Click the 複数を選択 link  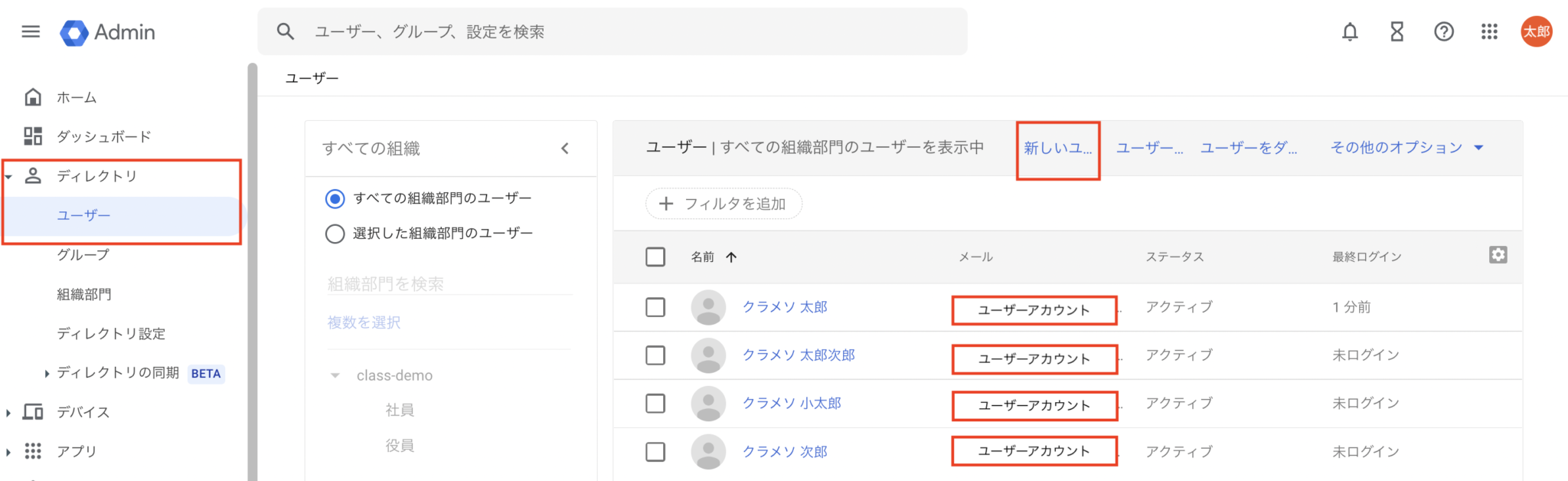[x=362, y=322]
